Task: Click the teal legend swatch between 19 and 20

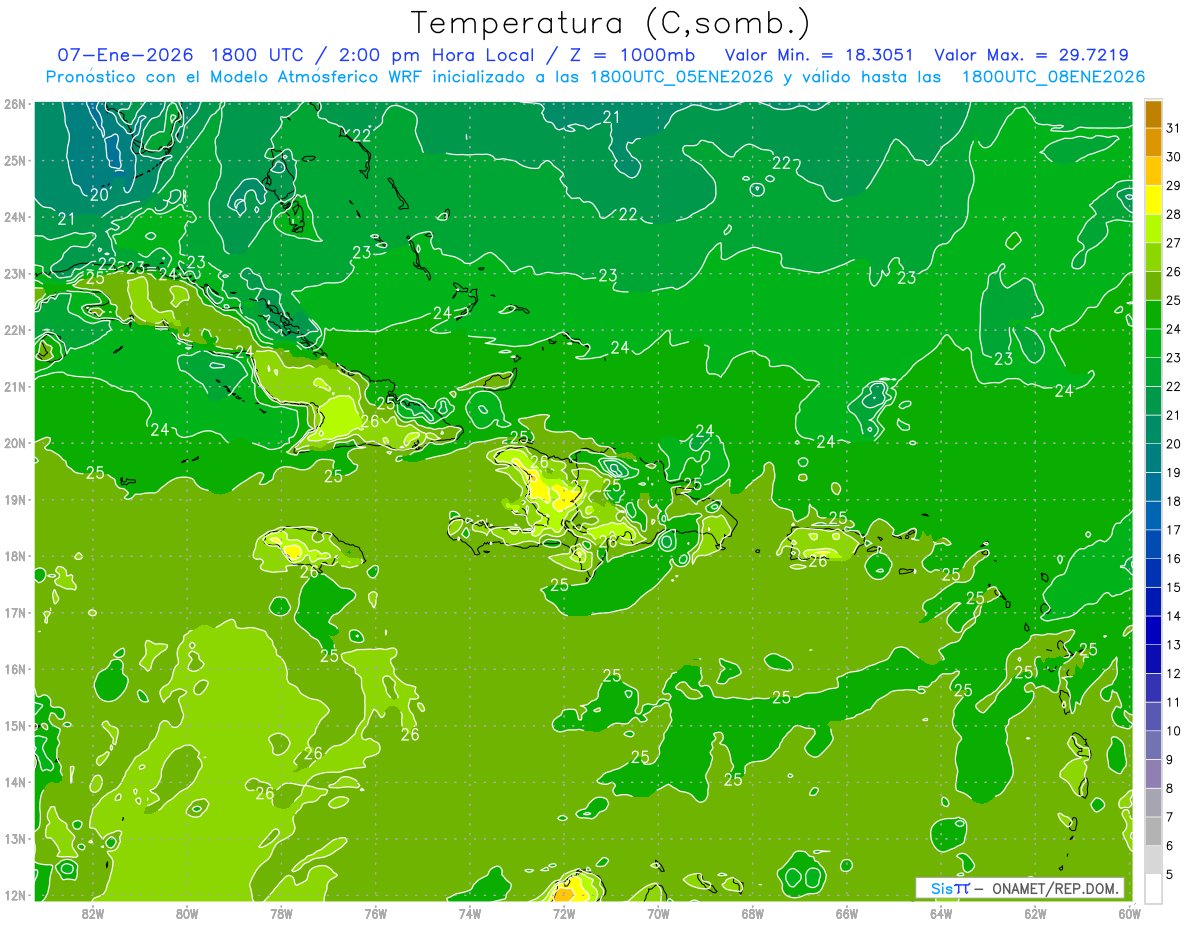Action: [x=1153, y=458]
